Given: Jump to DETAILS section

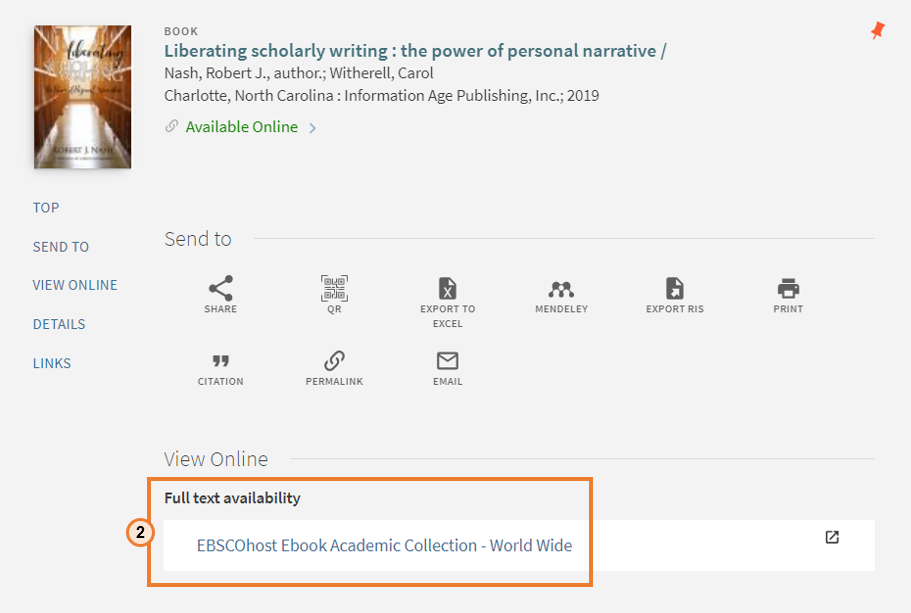Looking at the screenshot, I should click(x=59, y=324).
